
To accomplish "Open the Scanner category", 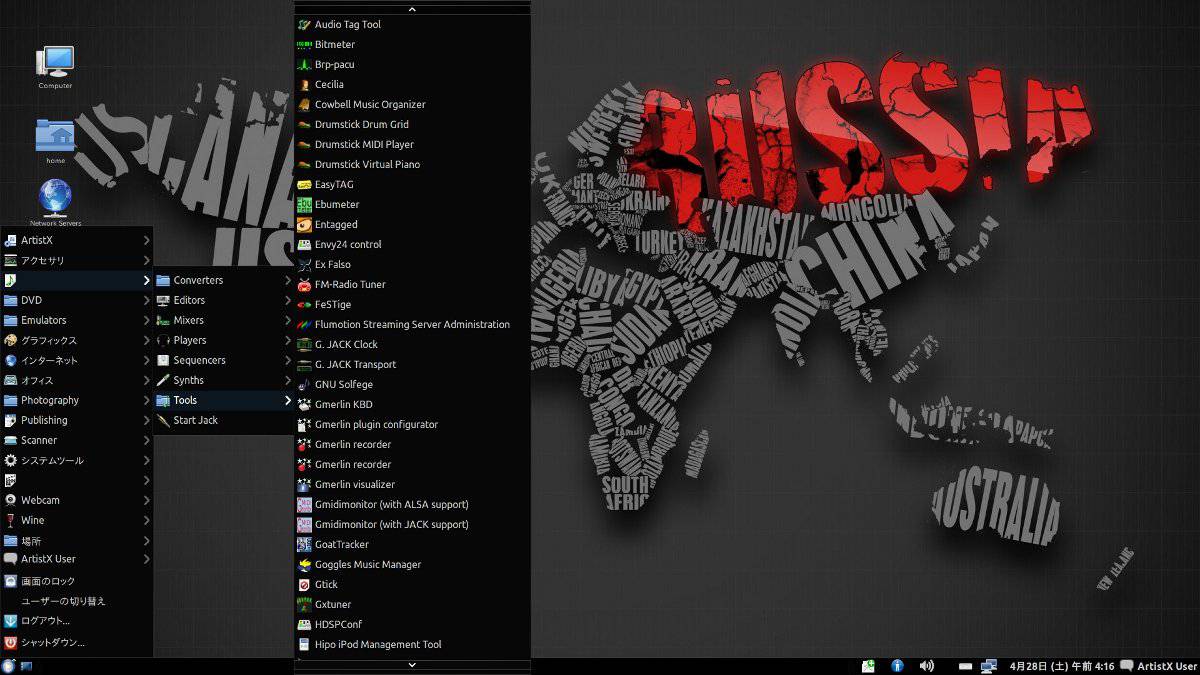I will [x=77, y=440].
